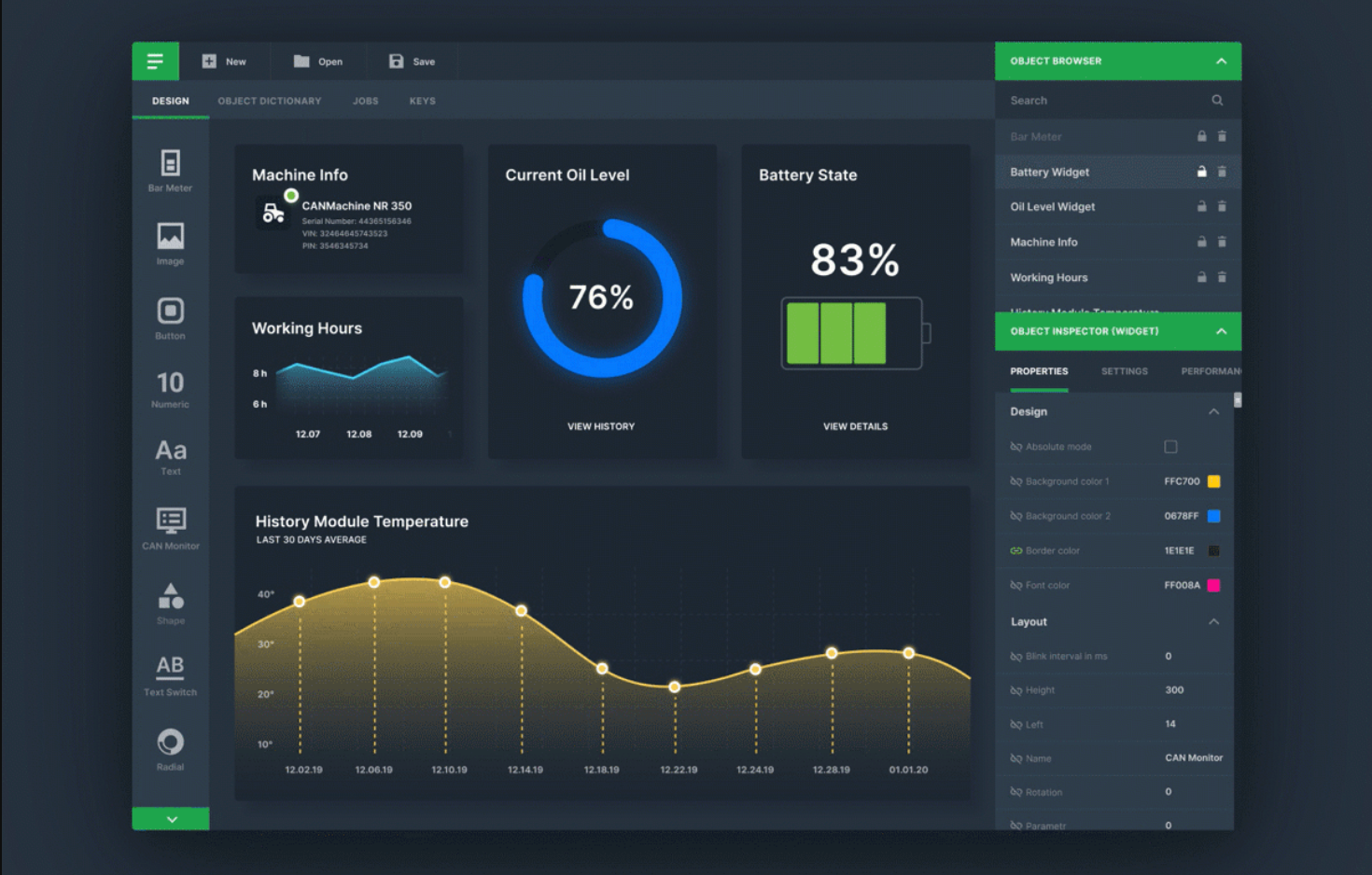Click the inspector panel scrollbar thumb

1238,400
